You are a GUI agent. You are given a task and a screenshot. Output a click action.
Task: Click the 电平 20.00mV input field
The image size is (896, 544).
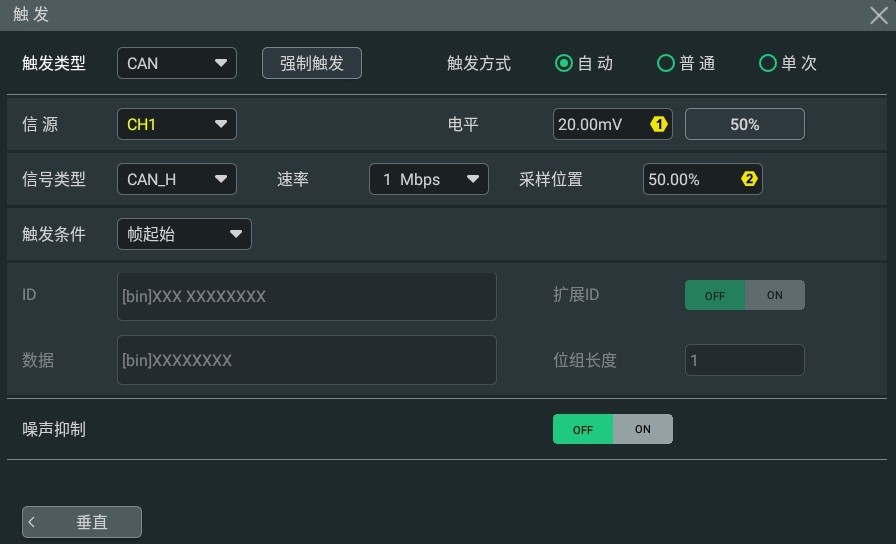[x=613, y=124]
